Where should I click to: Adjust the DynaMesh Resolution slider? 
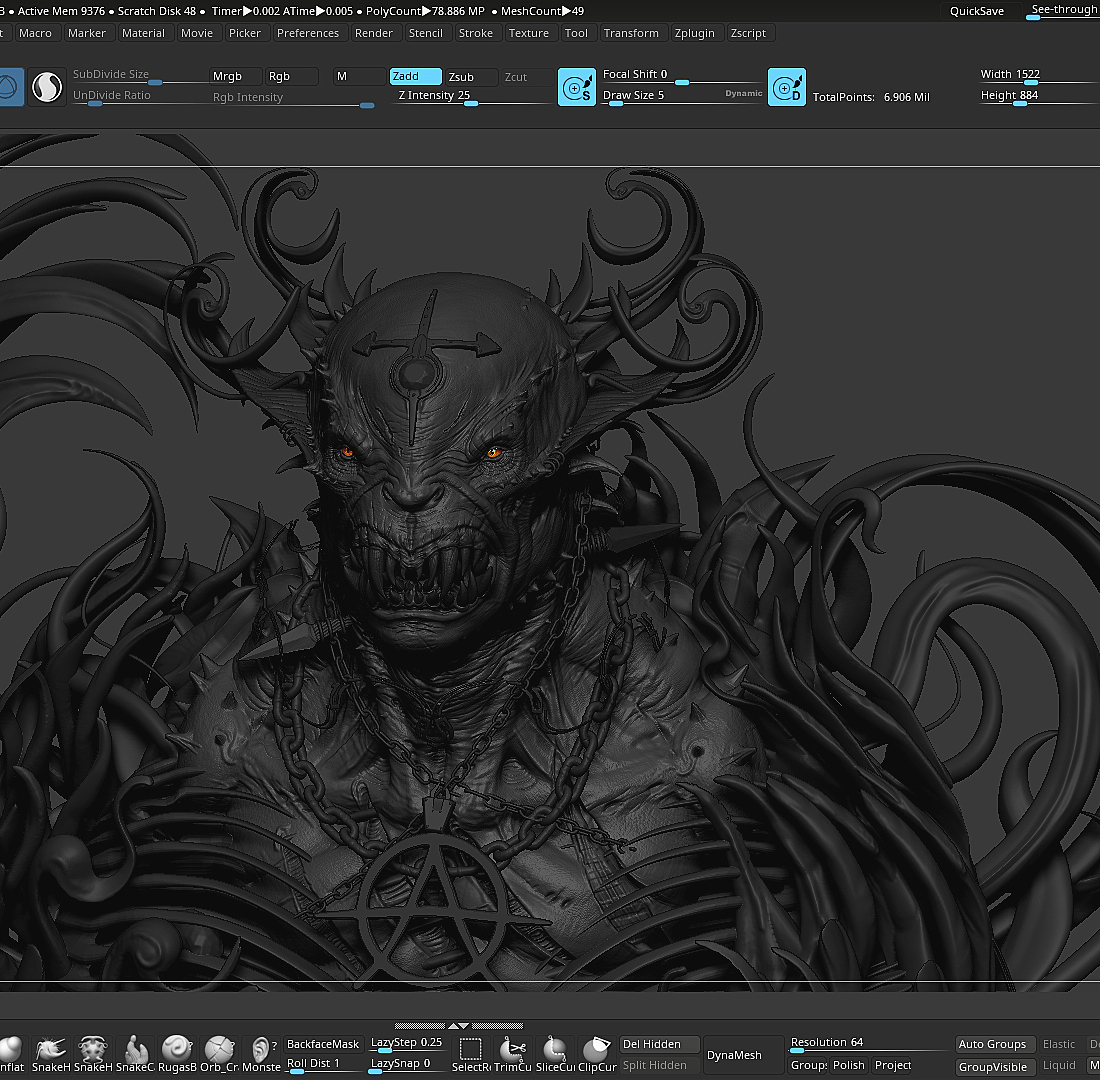(870, 1044)
